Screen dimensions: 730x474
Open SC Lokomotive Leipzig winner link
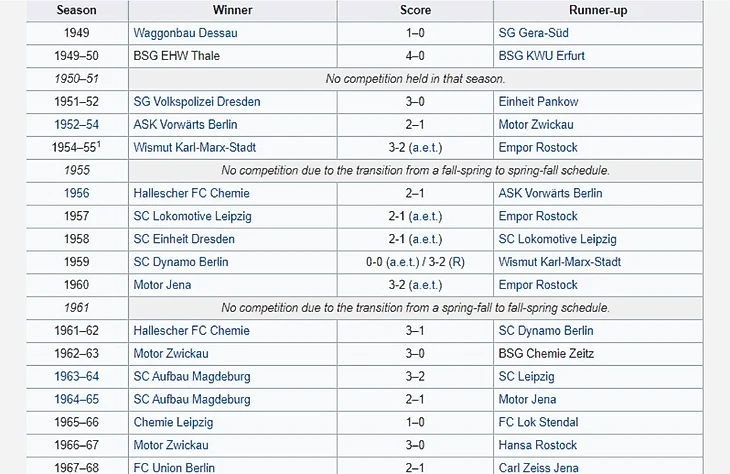click(193, 216)
